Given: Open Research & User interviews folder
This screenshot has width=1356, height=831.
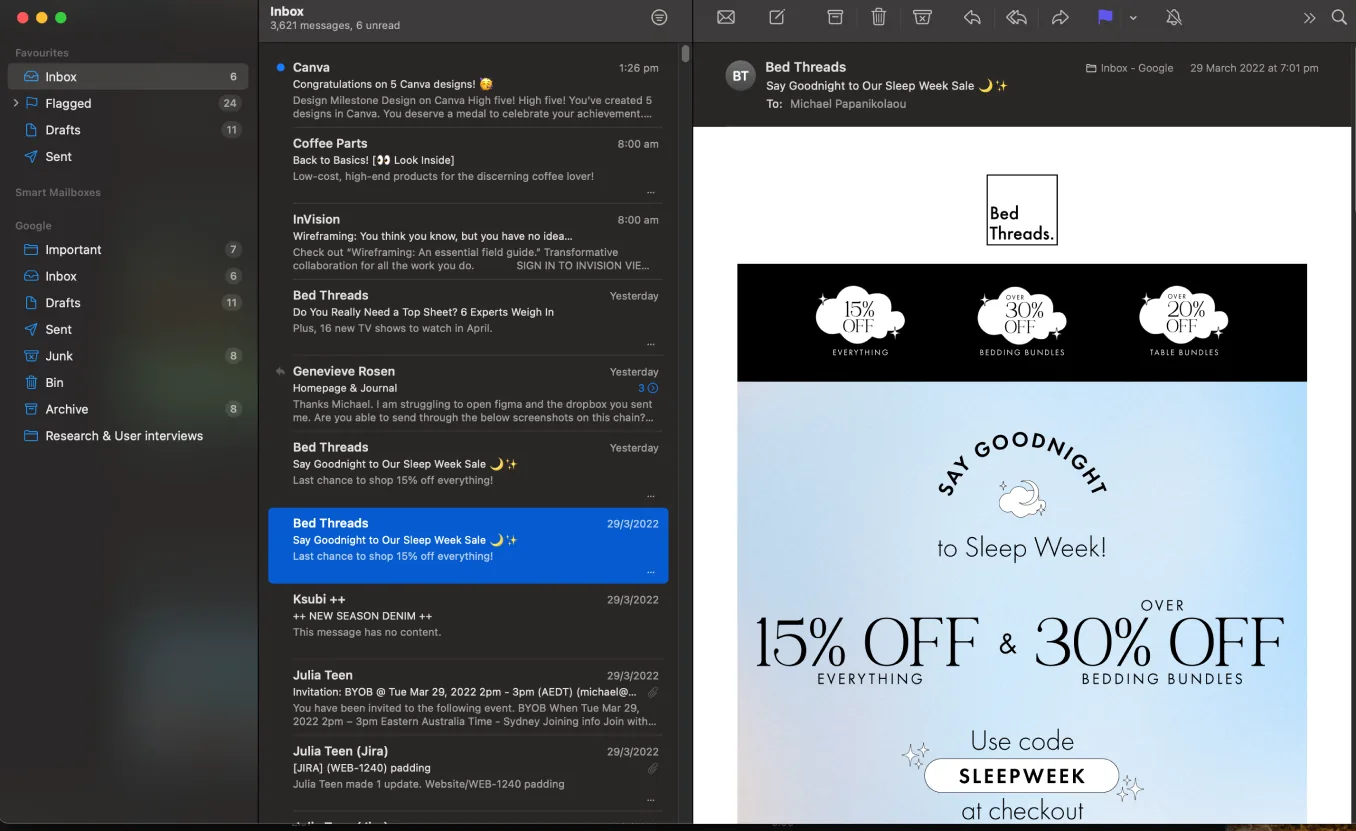Looking at the screenshot, I should [x=128, y=436].
